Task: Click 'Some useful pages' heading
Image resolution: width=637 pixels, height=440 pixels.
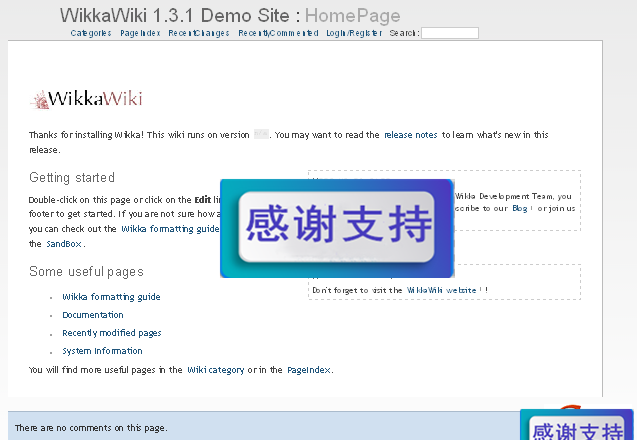Action: 86,271
